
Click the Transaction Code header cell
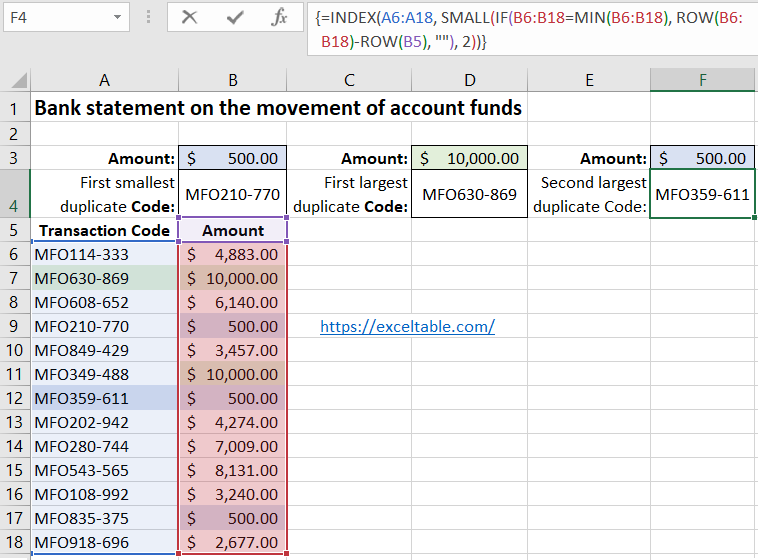104,231
